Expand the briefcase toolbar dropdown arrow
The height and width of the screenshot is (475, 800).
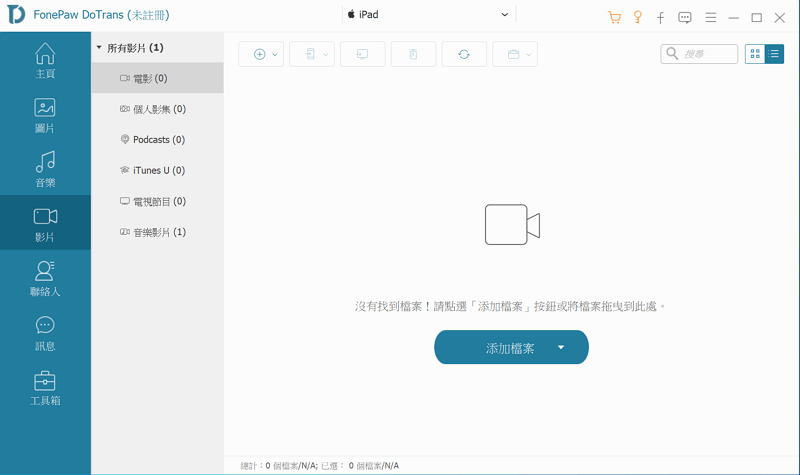[x=529, y=55]
